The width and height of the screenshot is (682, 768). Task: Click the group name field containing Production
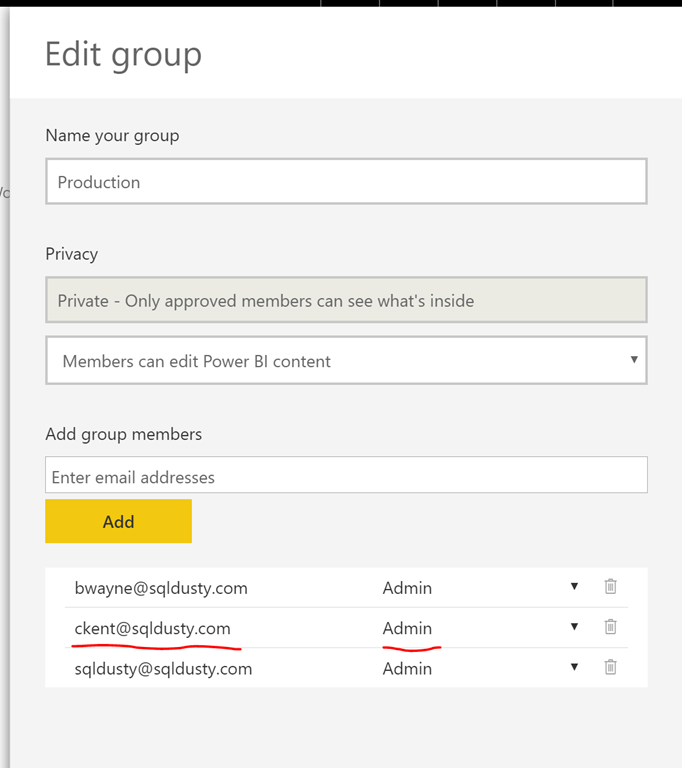pos(346,182)
